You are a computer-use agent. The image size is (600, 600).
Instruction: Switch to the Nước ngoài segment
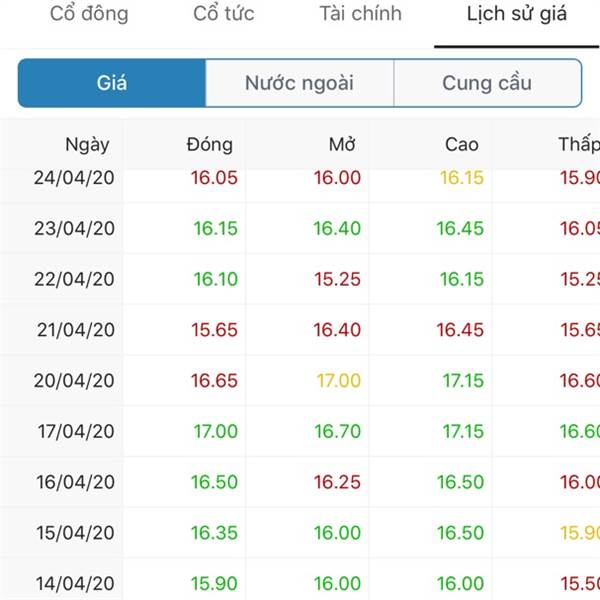tap(299, 83)
